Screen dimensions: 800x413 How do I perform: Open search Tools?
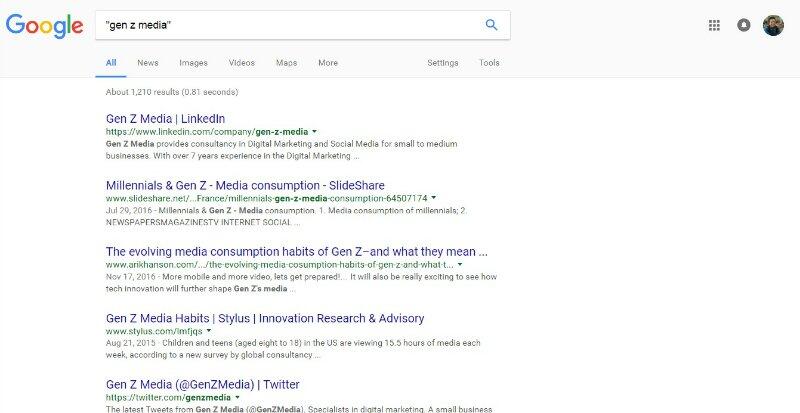489,63
